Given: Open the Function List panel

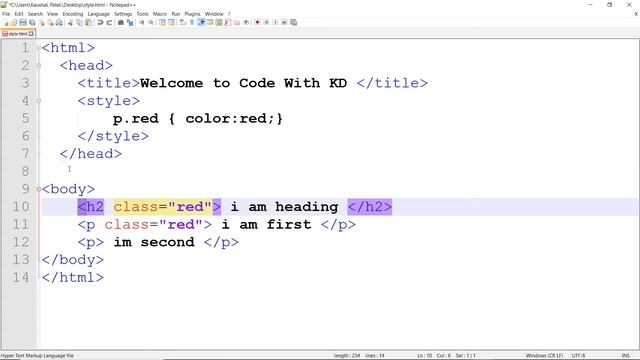Looking at the screenshot, I should click(x=228, y=22).
